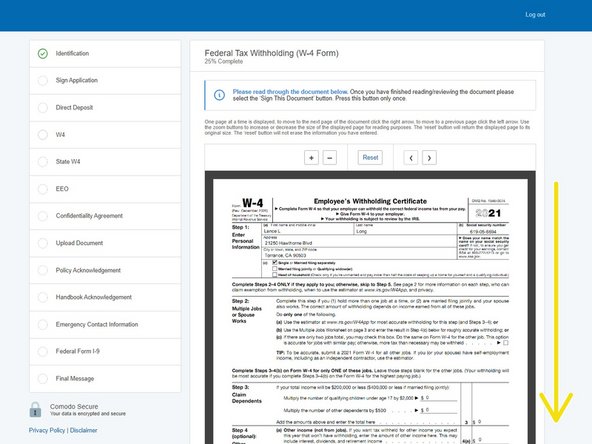Click the '25% Complete' progress text
The width and height of the screenshot is (592, 444).
point(224,62)
